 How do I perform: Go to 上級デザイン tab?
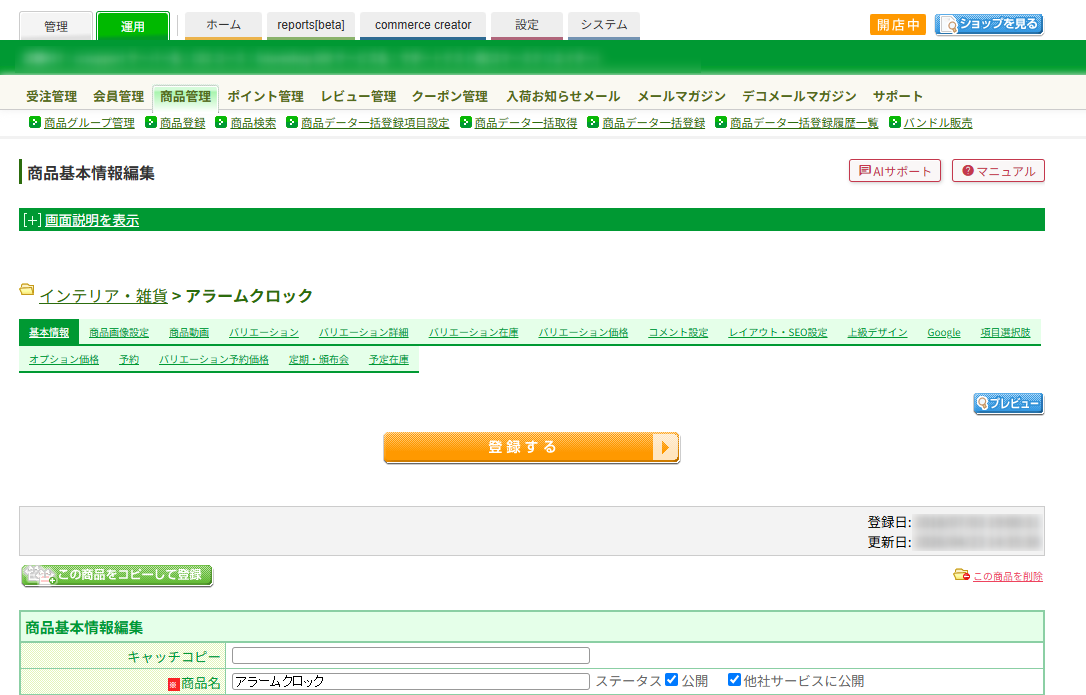(878, 333)
